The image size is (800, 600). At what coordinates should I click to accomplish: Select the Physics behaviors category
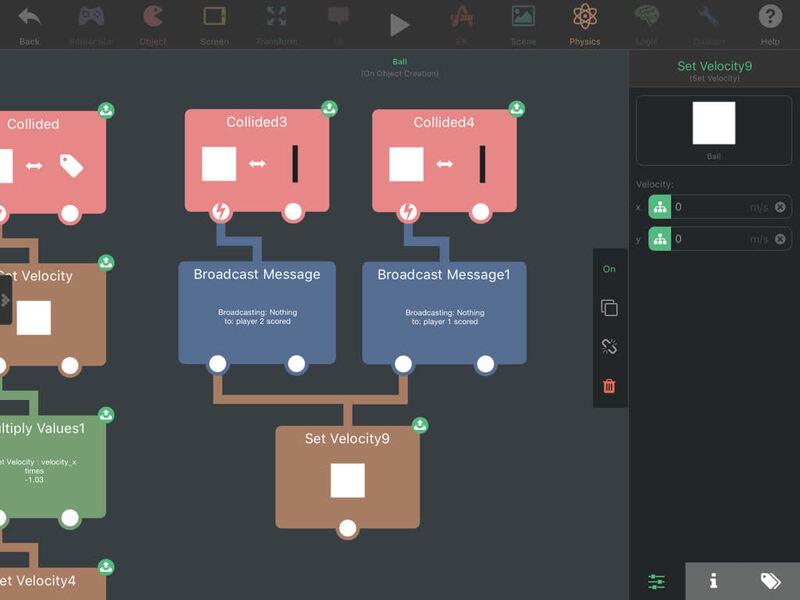585,24
